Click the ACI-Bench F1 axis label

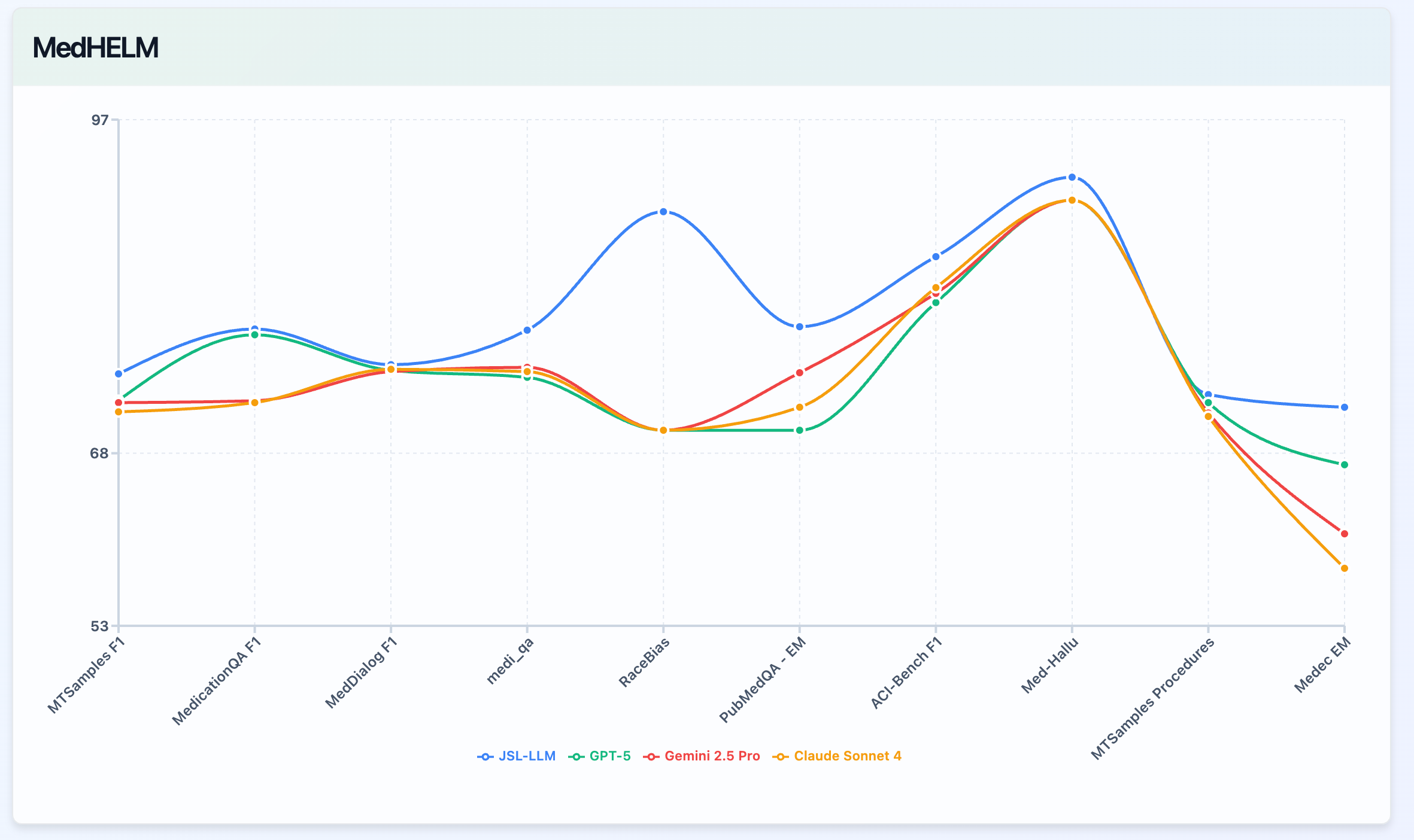coord(906,673)
